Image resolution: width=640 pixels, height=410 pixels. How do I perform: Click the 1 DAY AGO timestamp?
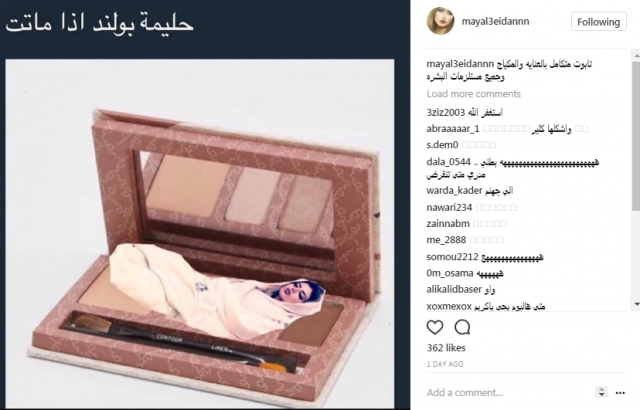445,364
